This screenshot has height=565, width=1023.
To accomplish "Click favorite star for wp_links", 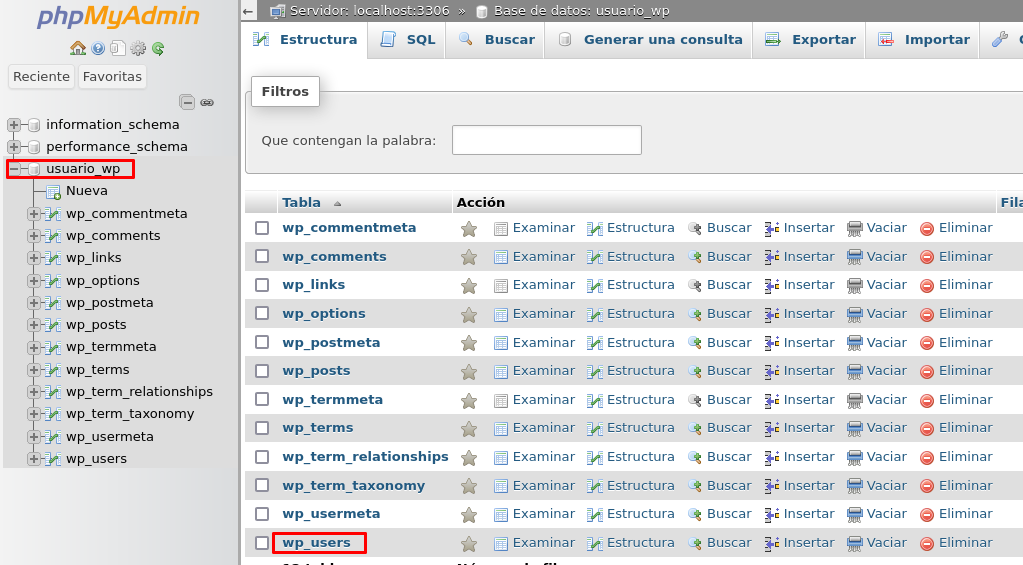I will pos(468,286).
